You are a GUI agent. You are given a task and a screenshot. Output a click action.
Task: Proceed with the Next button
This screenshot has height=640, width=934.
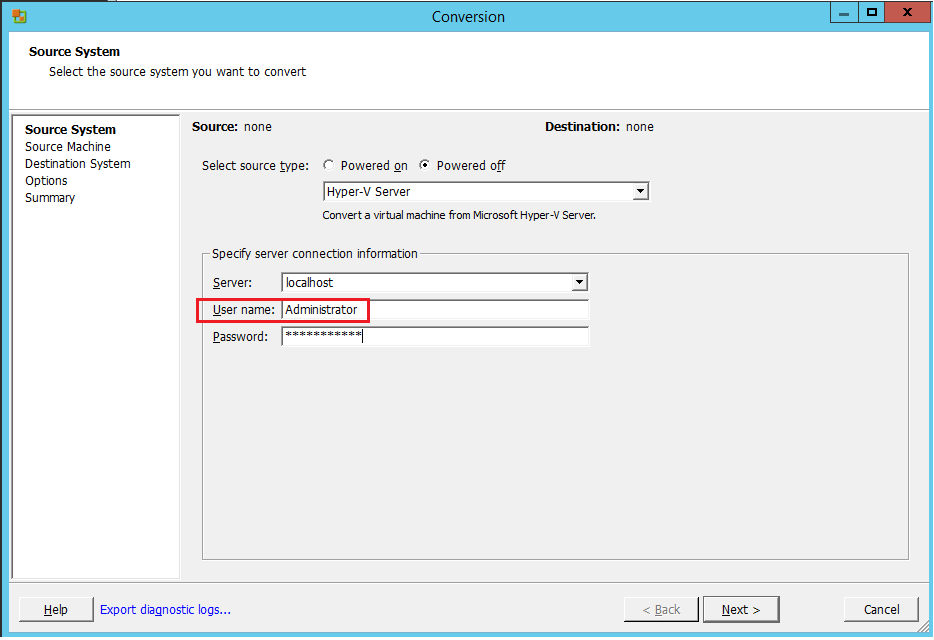click(x=741, y=609)
